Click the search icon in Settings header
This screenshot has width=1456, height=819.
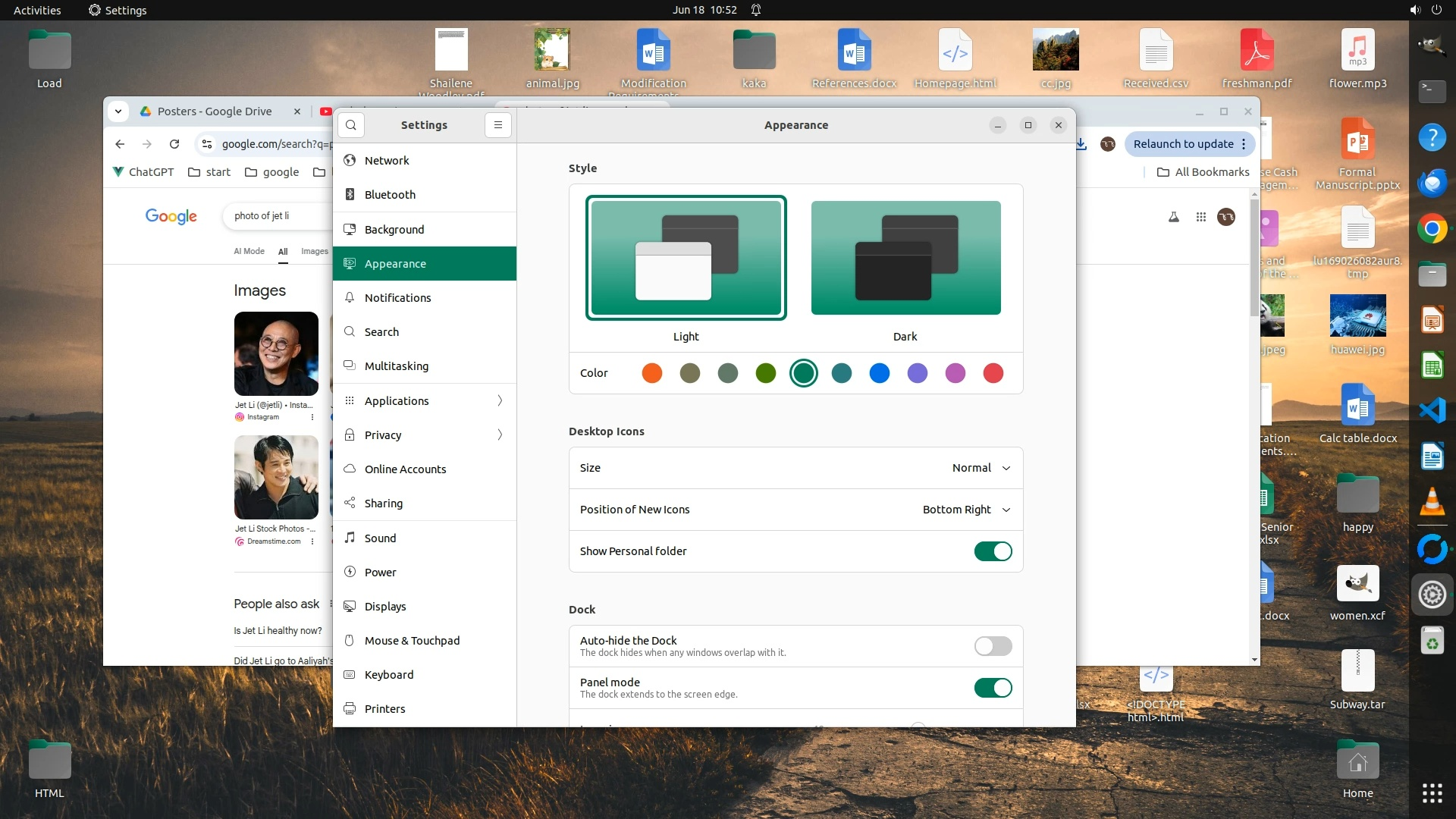351,125
